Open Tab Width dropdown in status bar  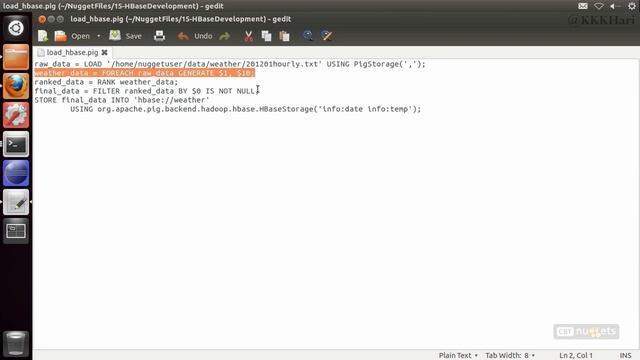510,355
